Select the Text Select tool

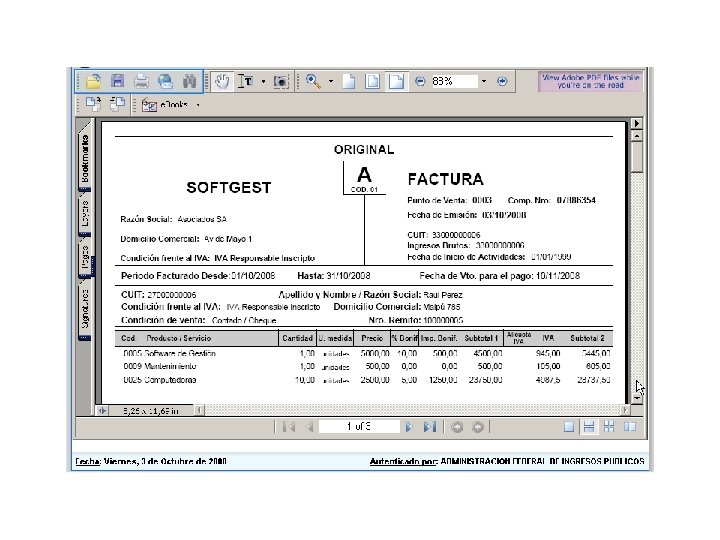(246, 82)
